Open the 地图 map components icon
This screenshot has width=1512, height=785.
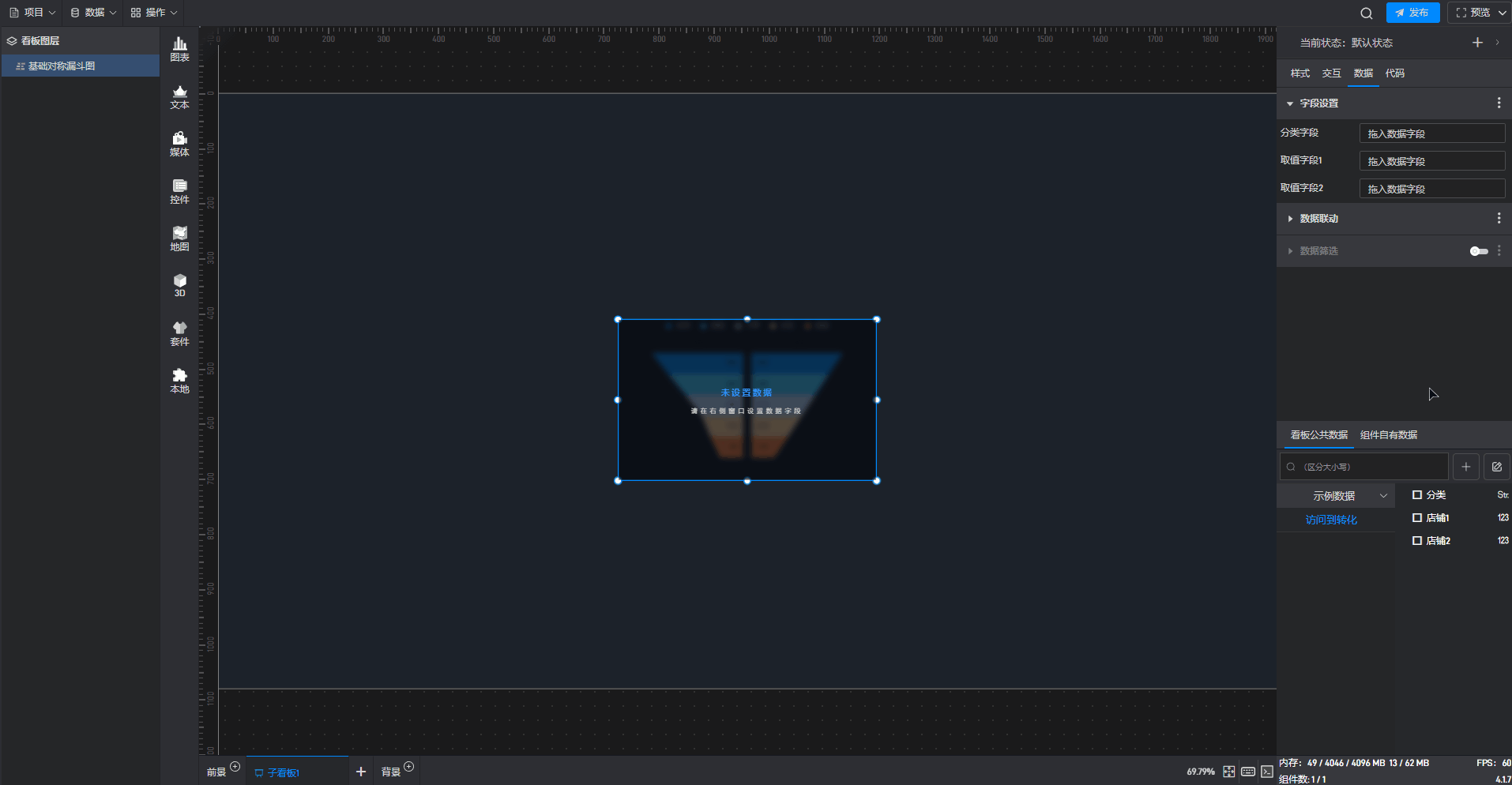179,239
